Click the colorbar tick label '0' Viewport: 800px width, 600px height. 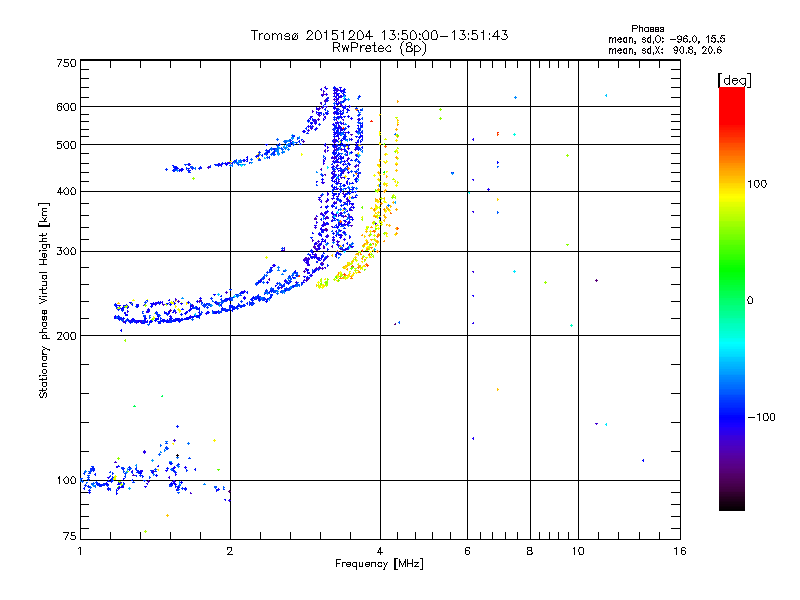[750, 301]
